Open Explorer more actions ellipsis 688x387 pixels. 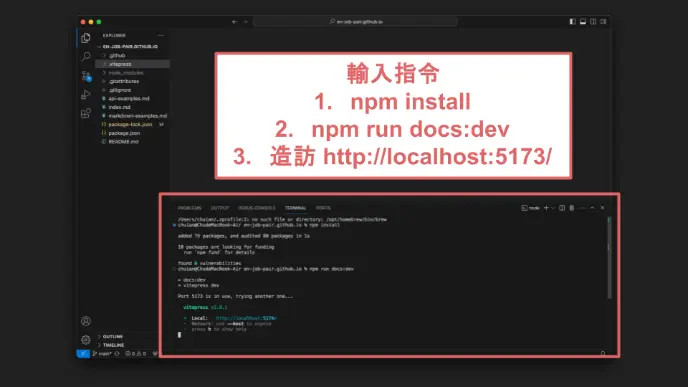161,36
